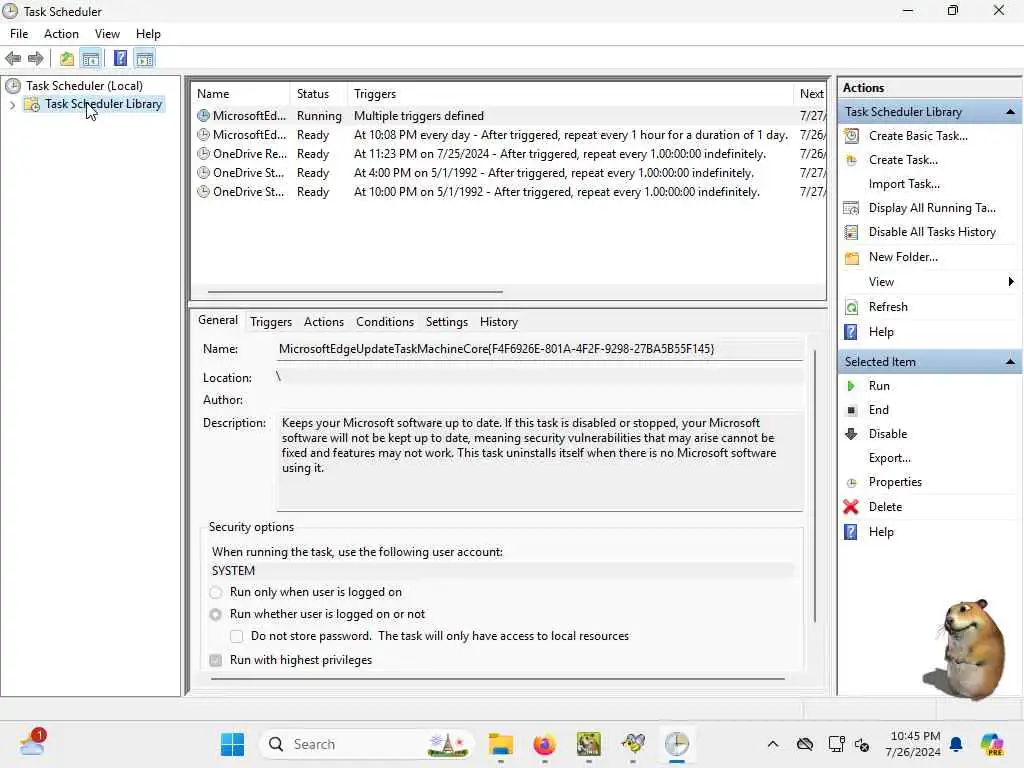
Task: Select the OneDrive Re... task row
Action: [510, 154]
